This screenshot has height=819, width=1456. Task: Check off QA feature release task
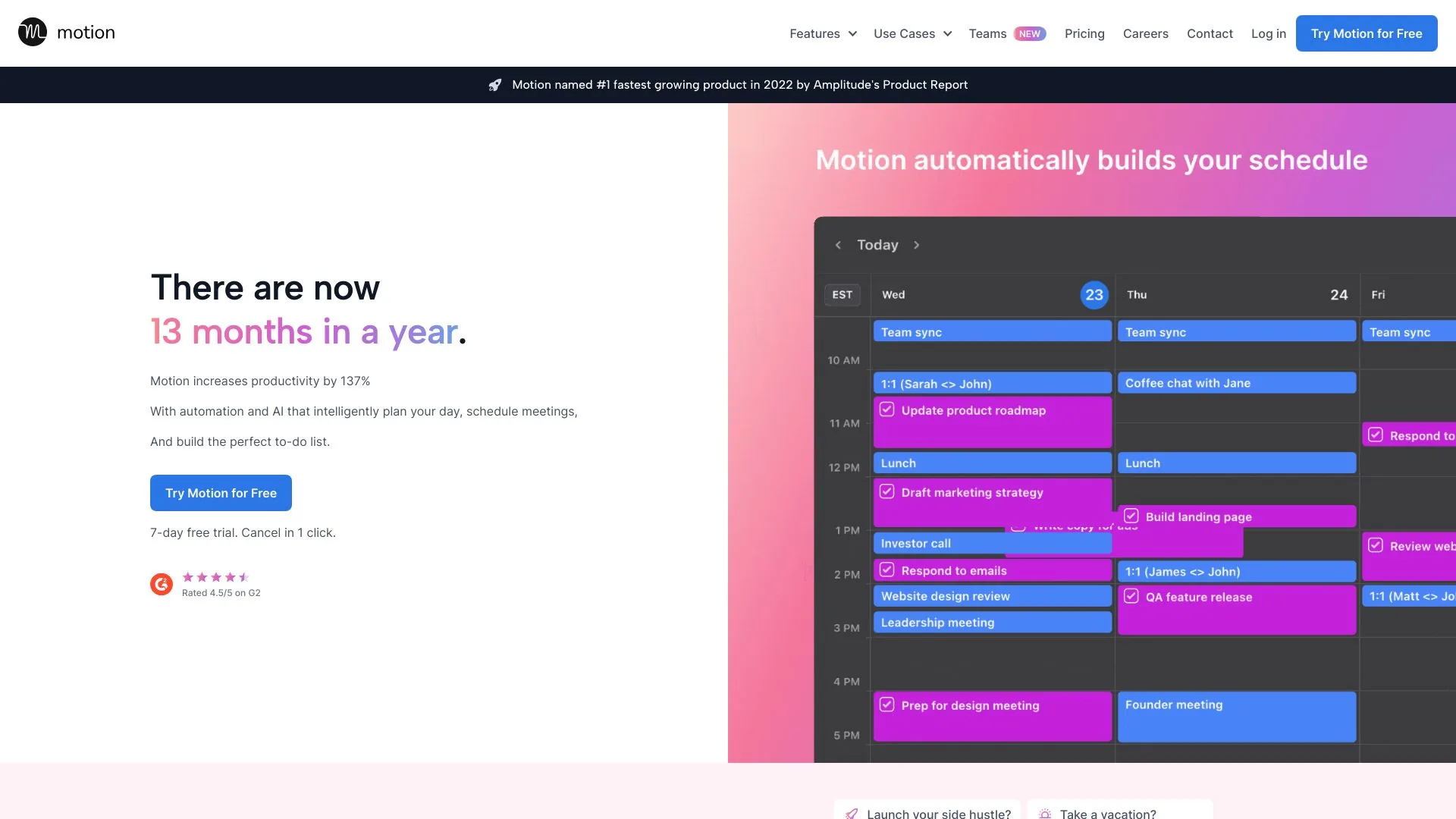click(x=1131, y=596)
